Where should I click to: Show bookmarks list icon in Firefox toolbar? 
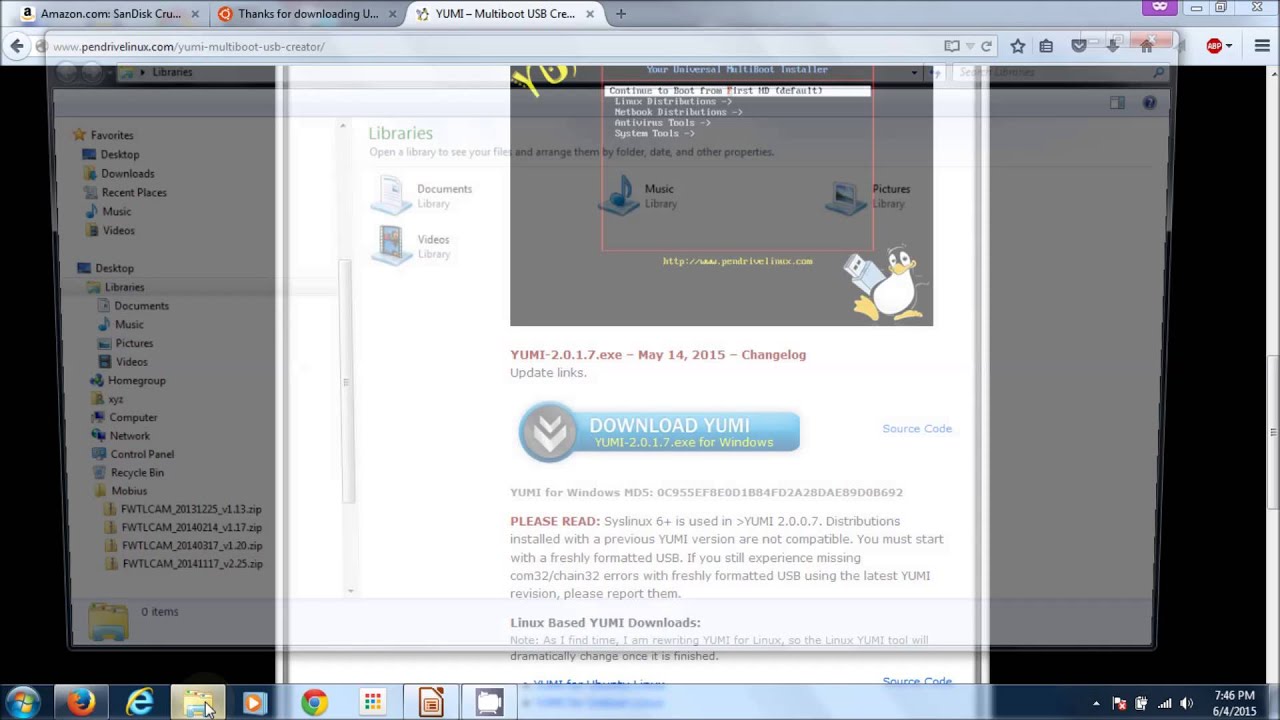1046,46
